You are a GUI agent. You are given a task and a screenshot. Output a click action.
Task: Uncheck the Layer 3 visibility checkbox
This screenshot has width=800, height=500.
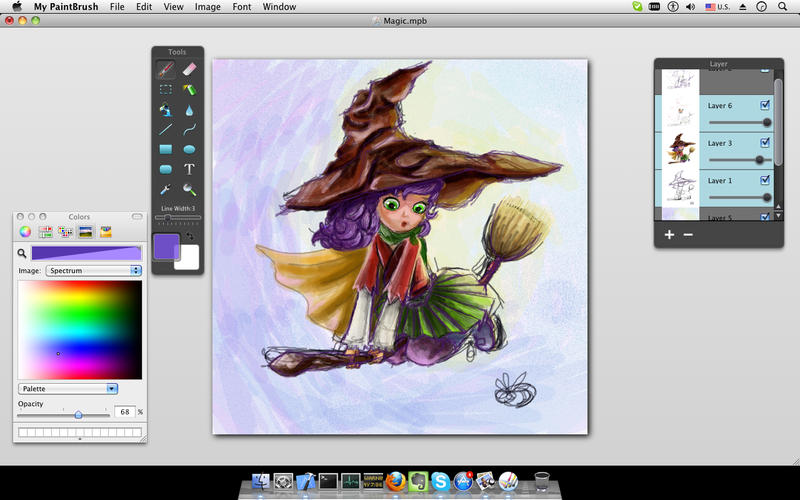(765, 143)
